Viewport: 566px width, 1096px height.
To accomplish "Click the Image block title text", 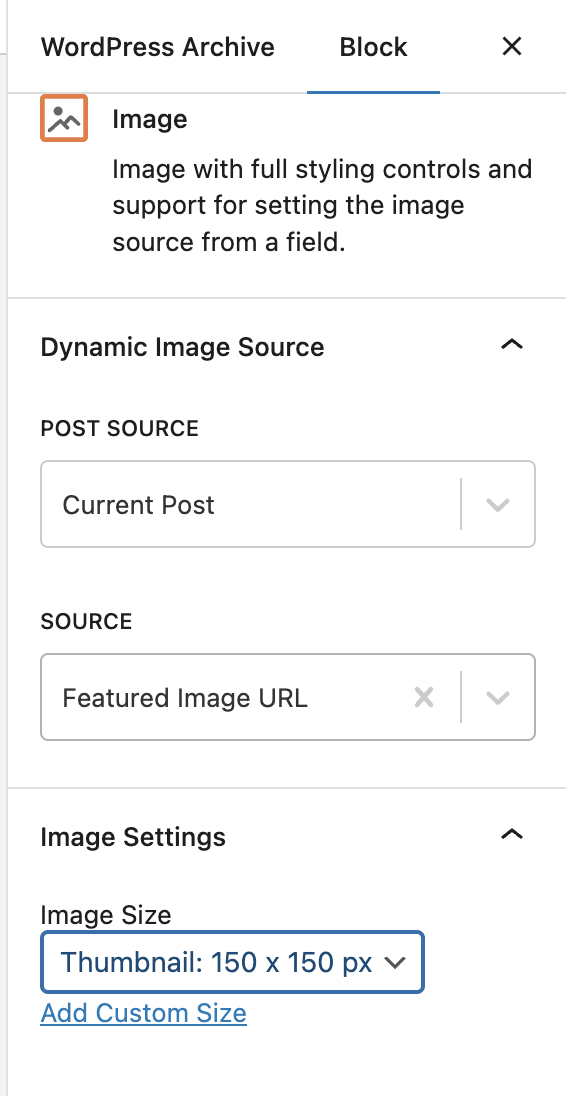I will coord(150,119).
